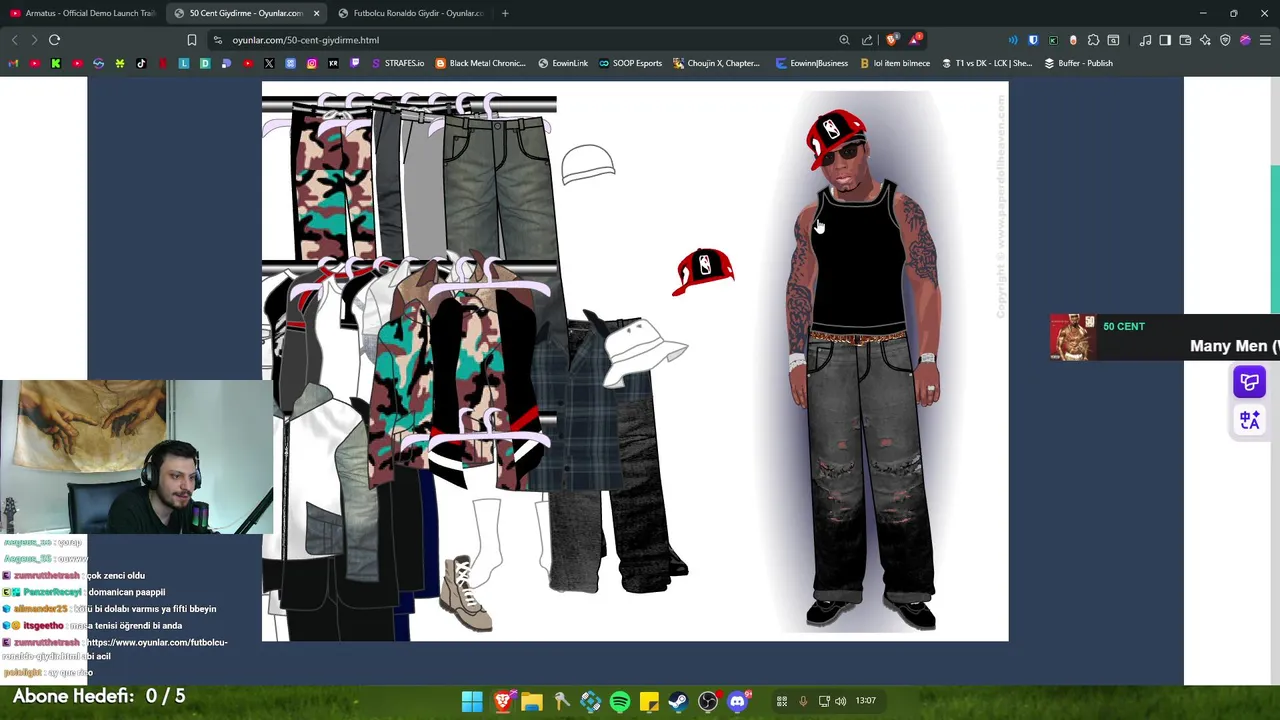This screenshot has width=1280, height=720.
Task: Open the Choujin X, Chapter bookmark
Action: coord(717,63)
